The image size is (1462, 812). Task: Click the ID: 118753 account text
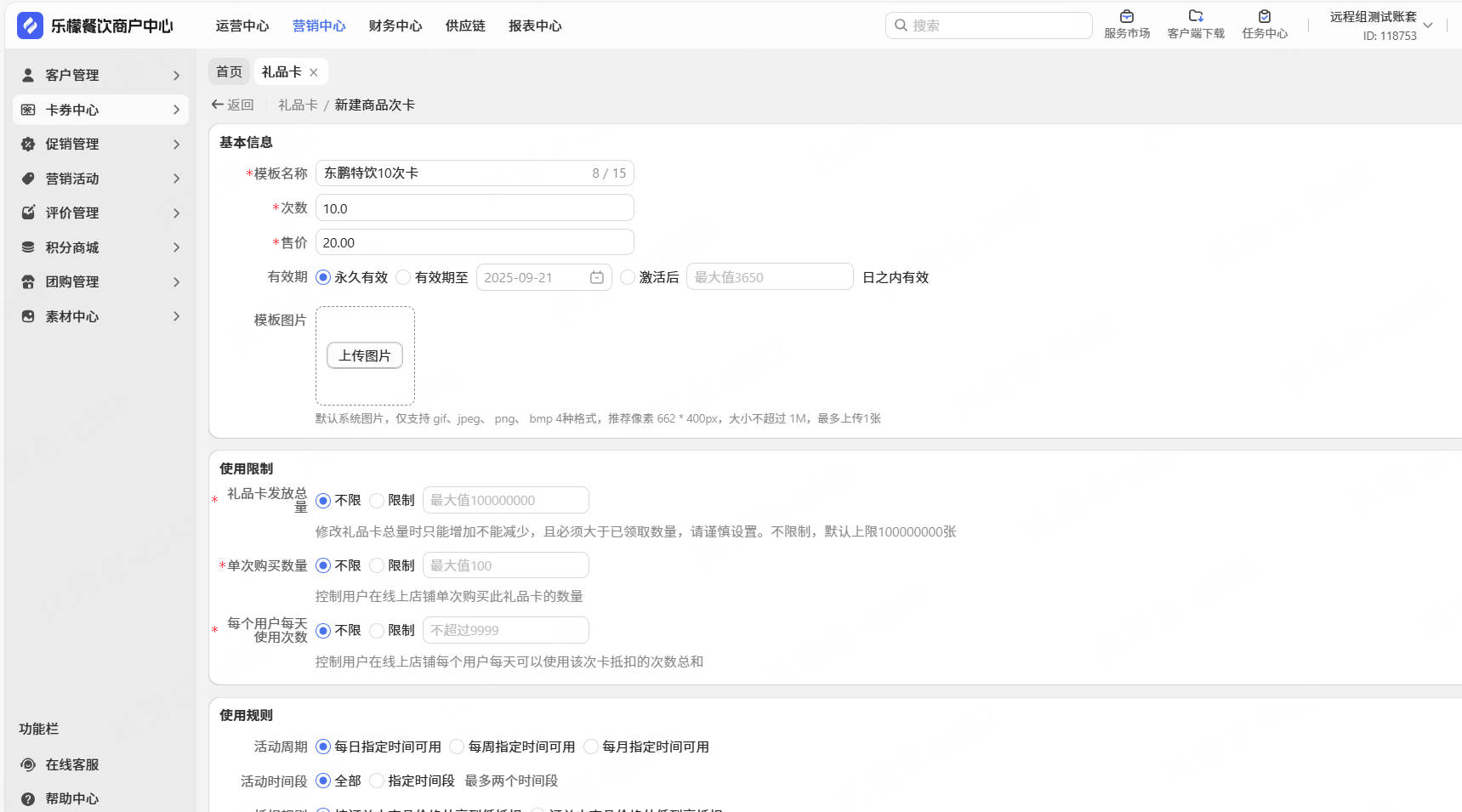pyautogui.click(x=1390, y=36)
